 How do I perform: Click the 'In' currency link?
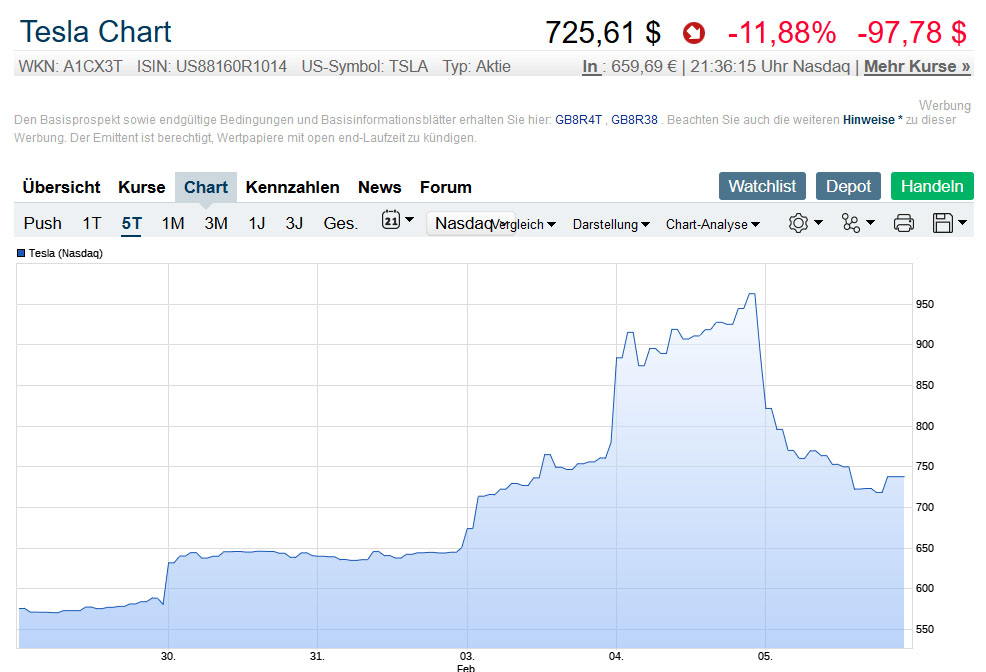click(x=590, y=66)
